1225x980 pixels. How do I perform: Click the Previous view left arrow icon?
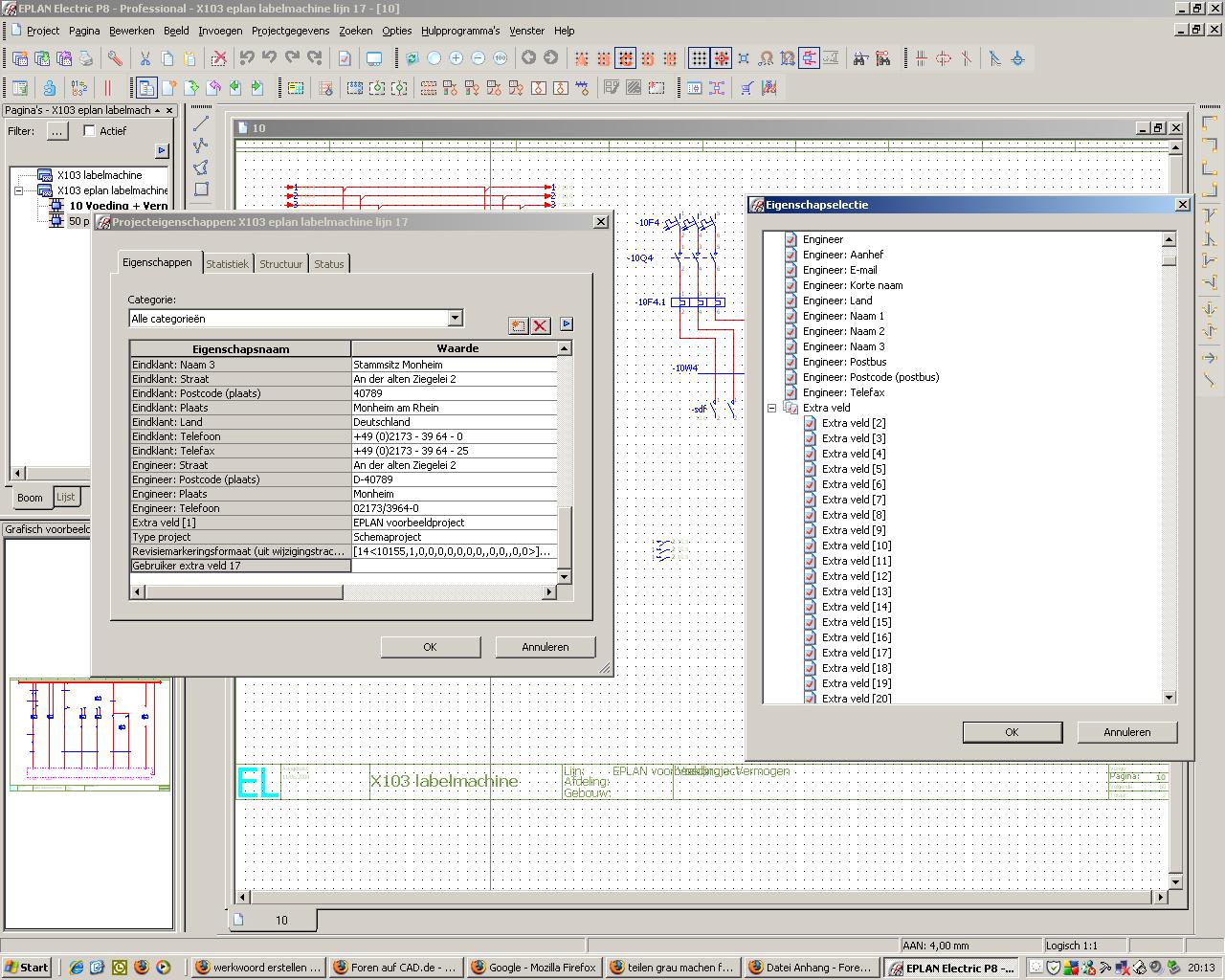[x=528, y=58]
